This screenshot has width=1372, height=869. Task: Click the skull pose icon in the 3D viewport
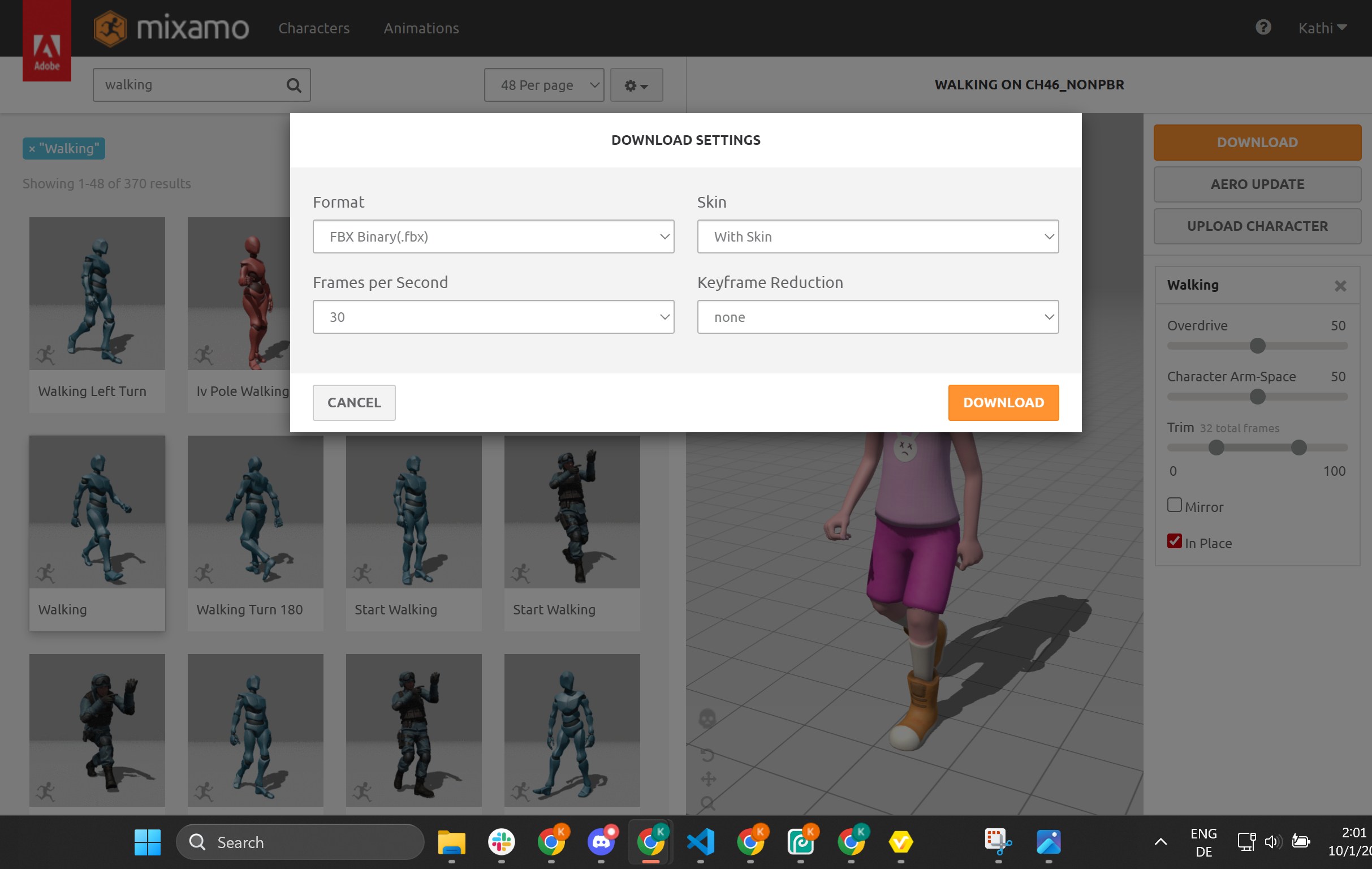(x=707, y=720)
